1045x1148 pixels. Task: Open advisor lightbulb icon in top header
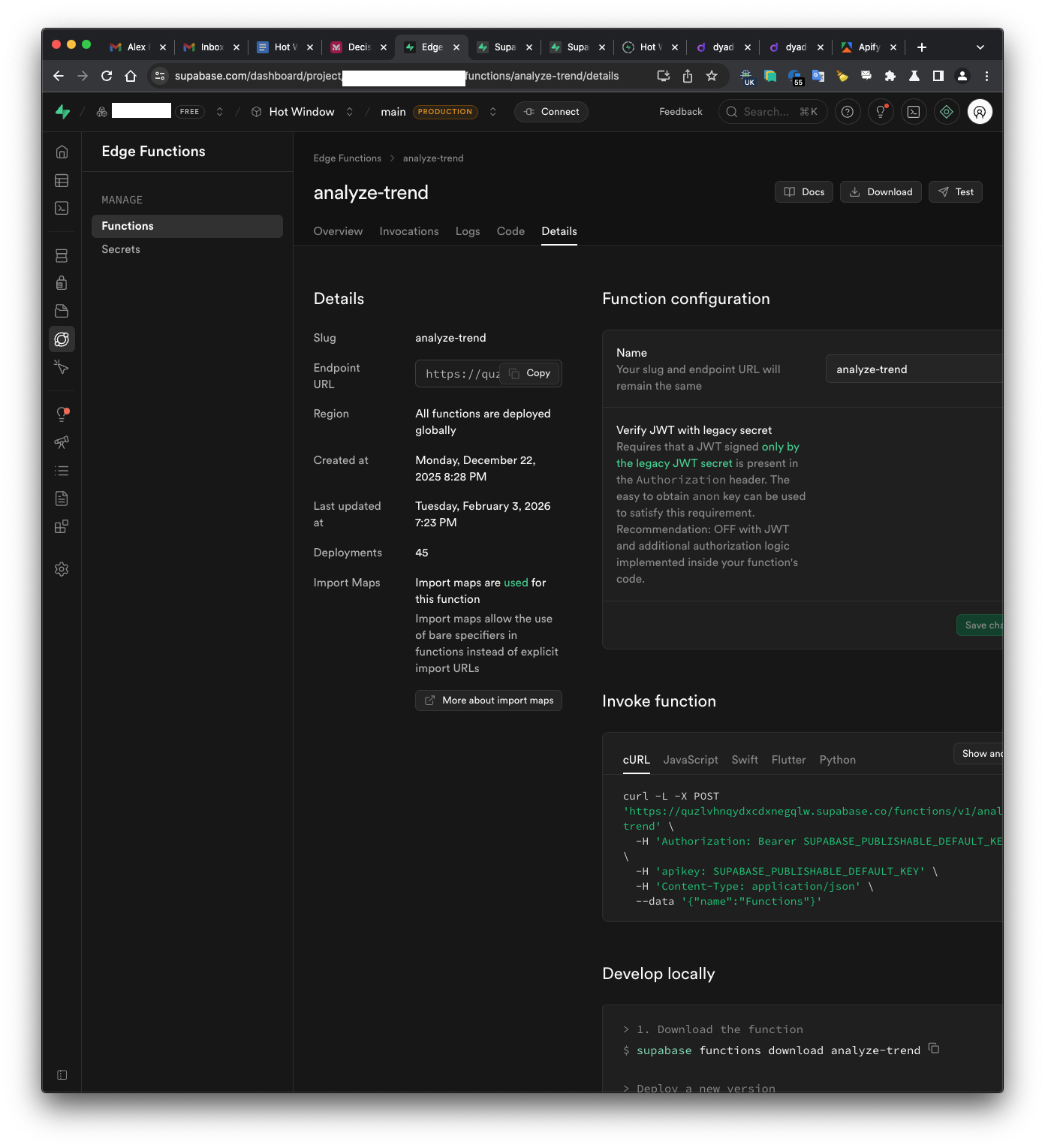pyautogui.click(x=881, y=112)
